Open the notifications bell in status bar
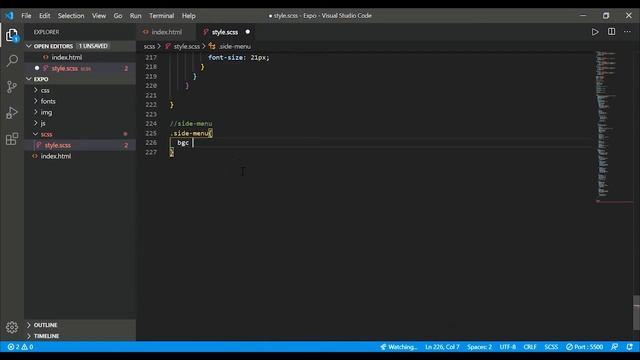Screen dimensions: 640x360 pyautogui.click(x=629, y=347)
